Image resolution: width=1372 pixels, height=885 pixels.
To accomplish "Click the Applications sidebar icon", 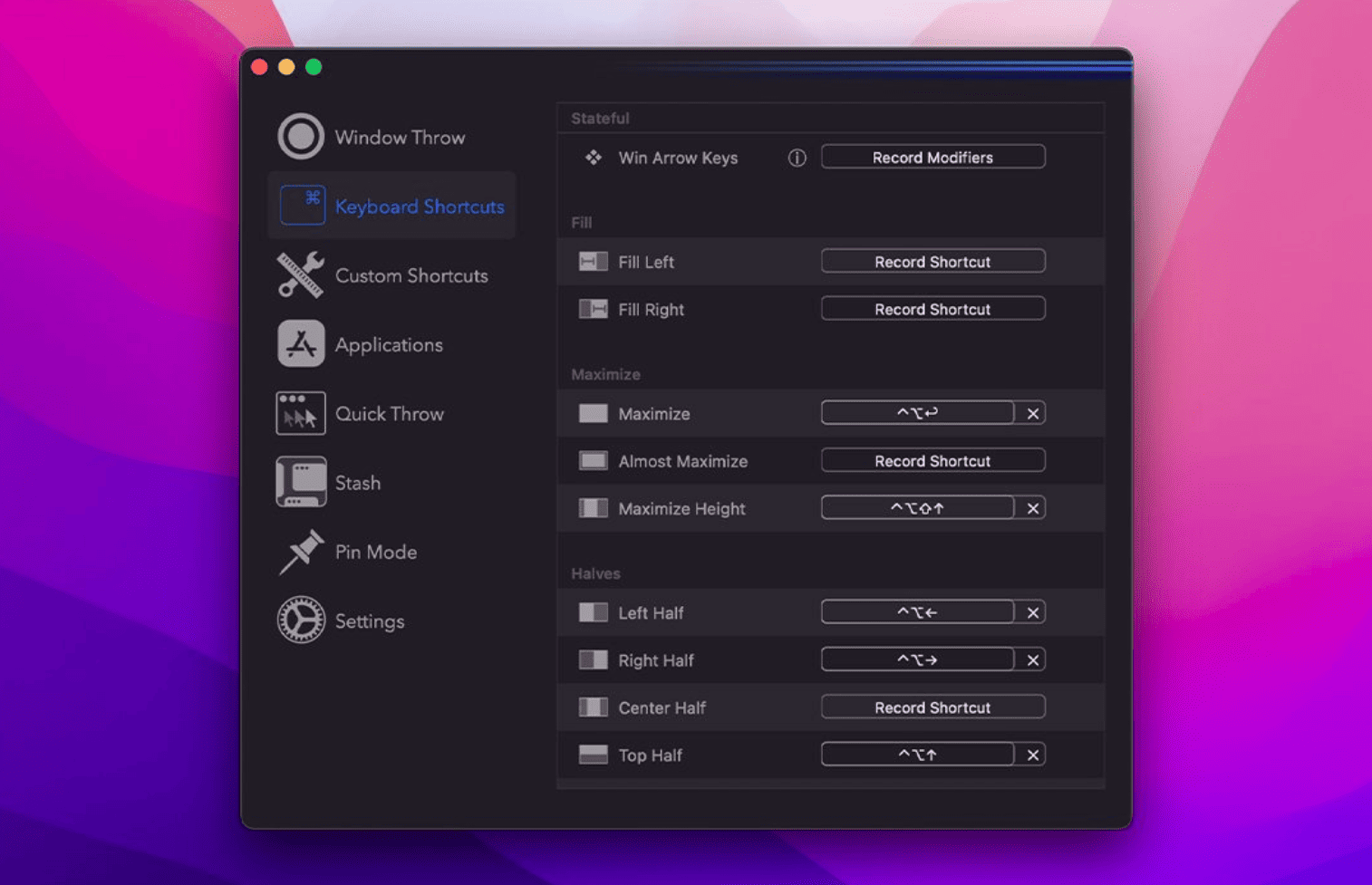I will click(x=301, y=344).
